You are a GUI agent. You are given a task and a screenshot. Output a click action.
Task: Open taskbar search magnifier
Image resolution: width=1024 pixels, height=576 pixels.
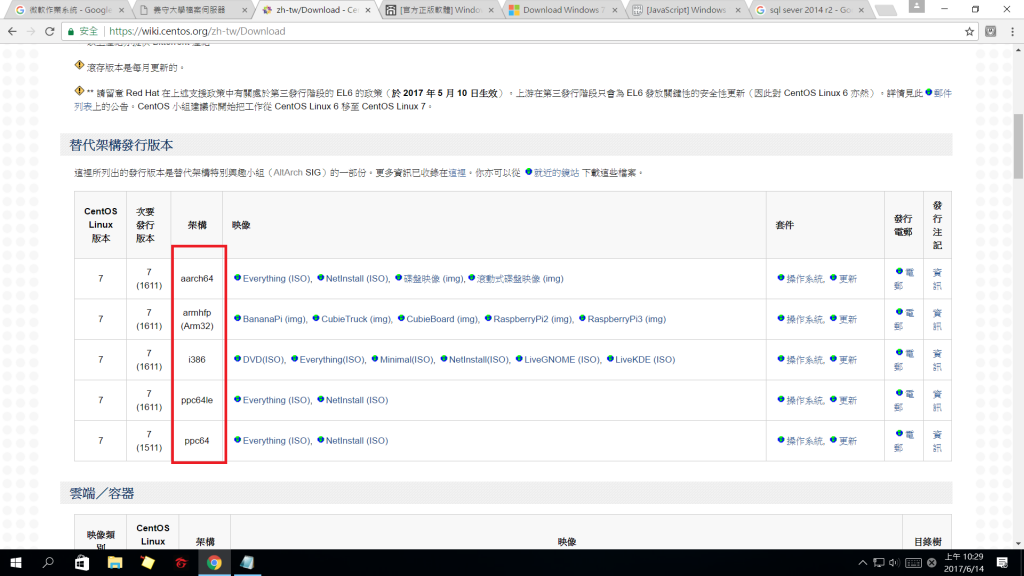pos(48,562)
